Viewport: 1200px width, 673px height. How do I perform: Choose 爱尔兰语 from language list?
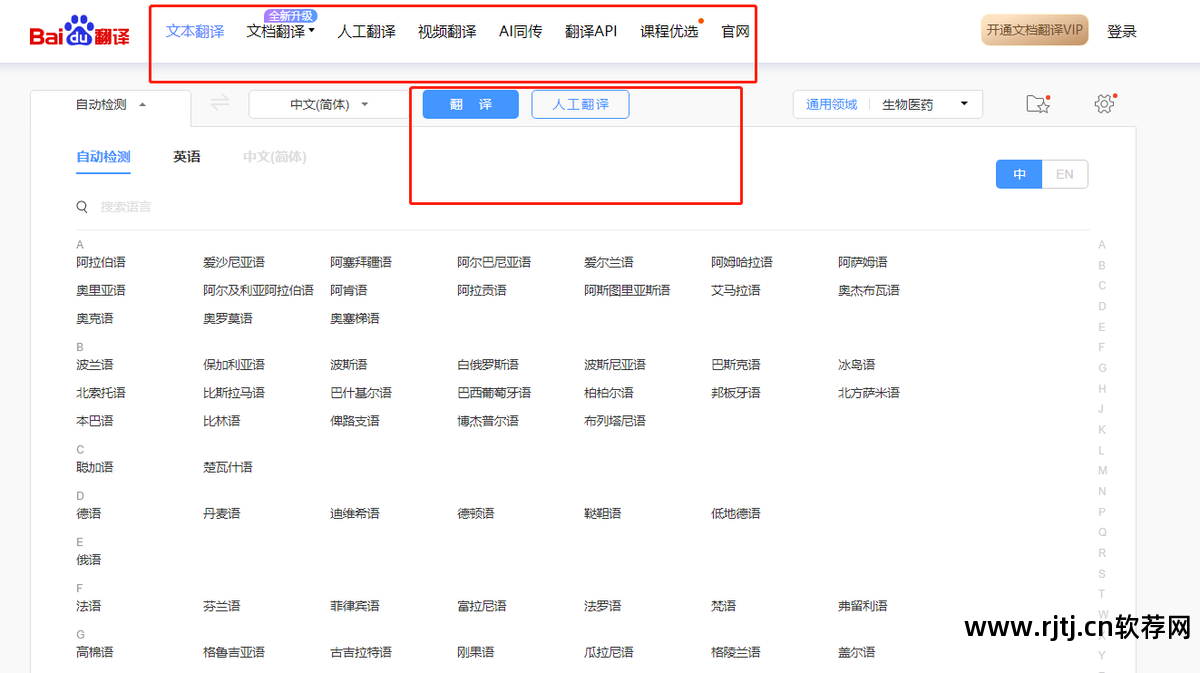tap(609, 262)
